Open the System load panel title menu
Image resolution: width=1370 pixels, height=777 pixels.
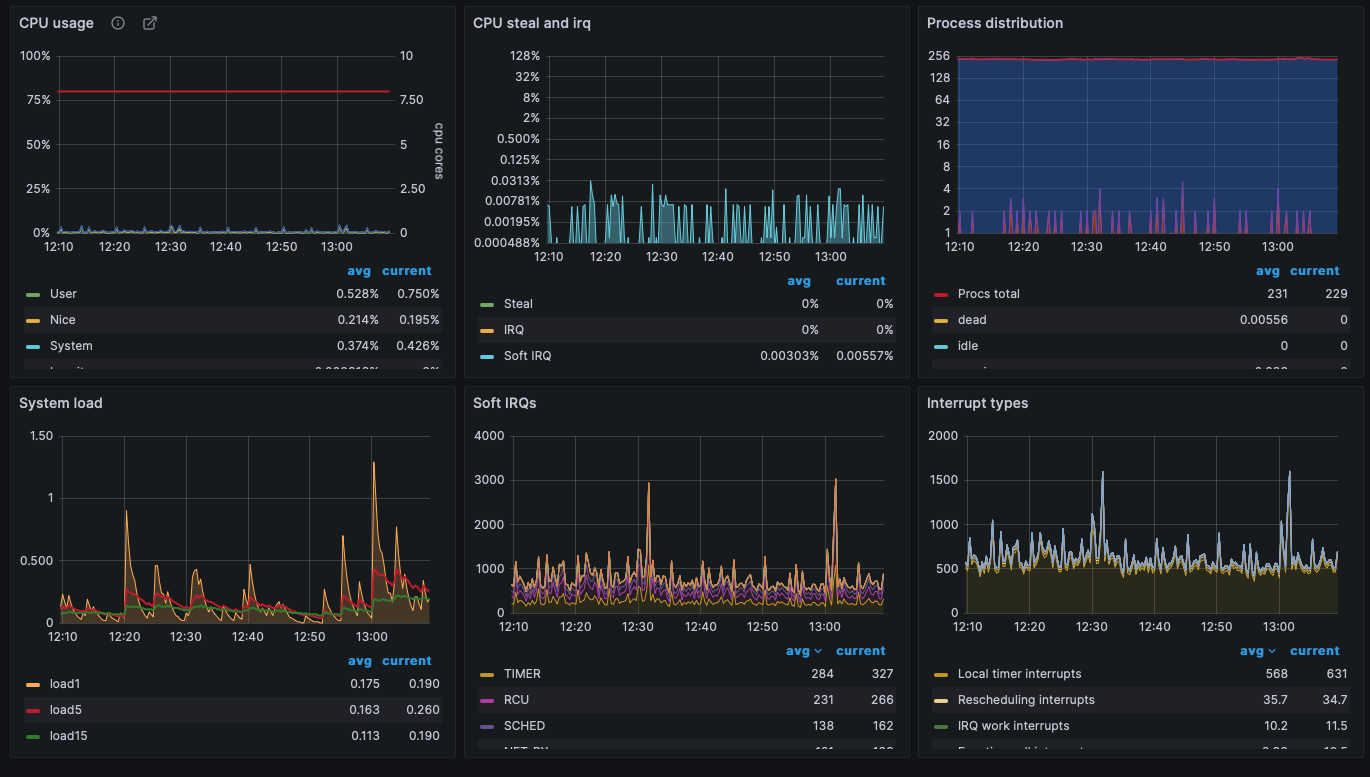pyautogui.click(x=60, y=403)
